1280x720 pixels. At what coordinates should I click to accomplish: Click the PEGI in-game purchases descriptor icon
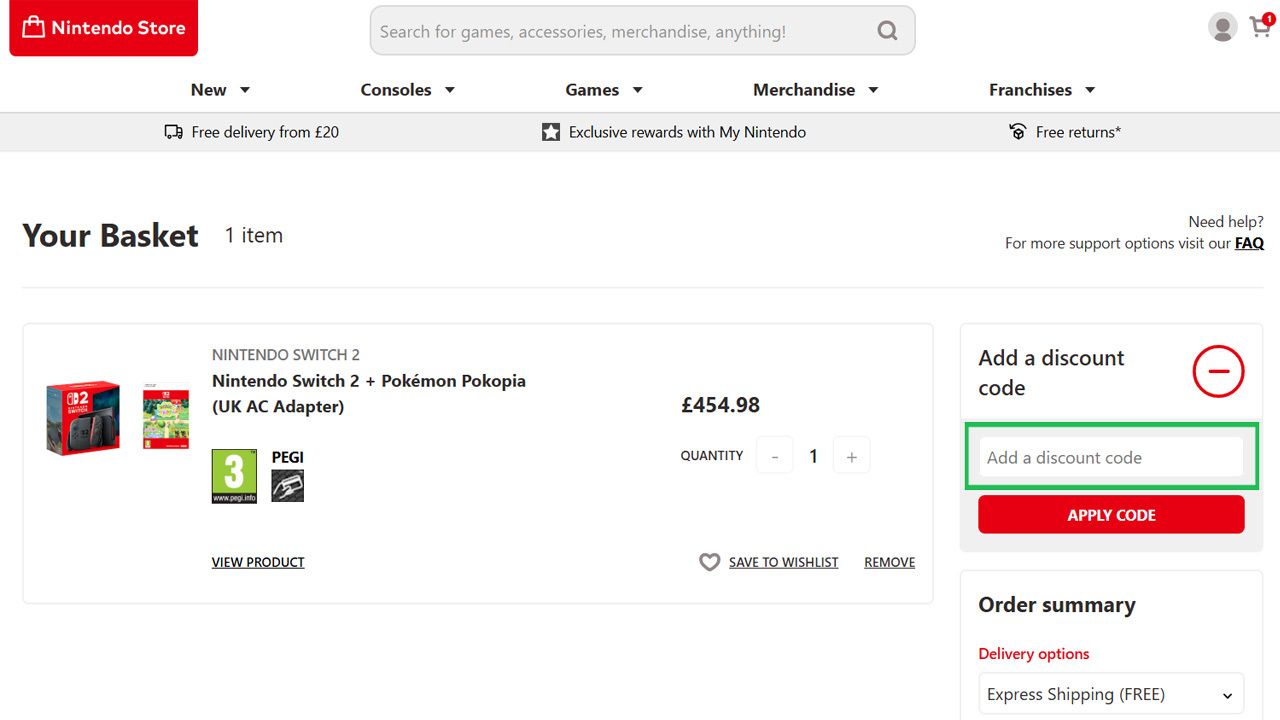(288, 486)
